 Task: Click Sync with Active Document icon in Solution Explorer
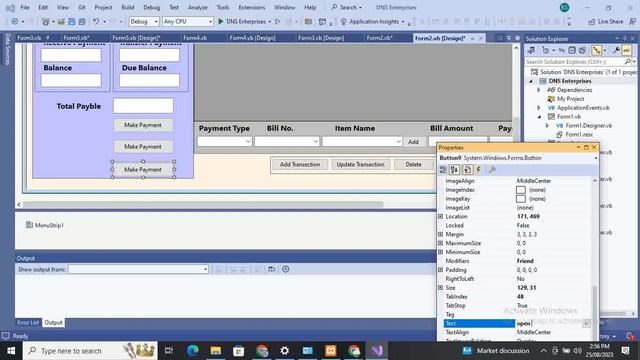(562, 50)
